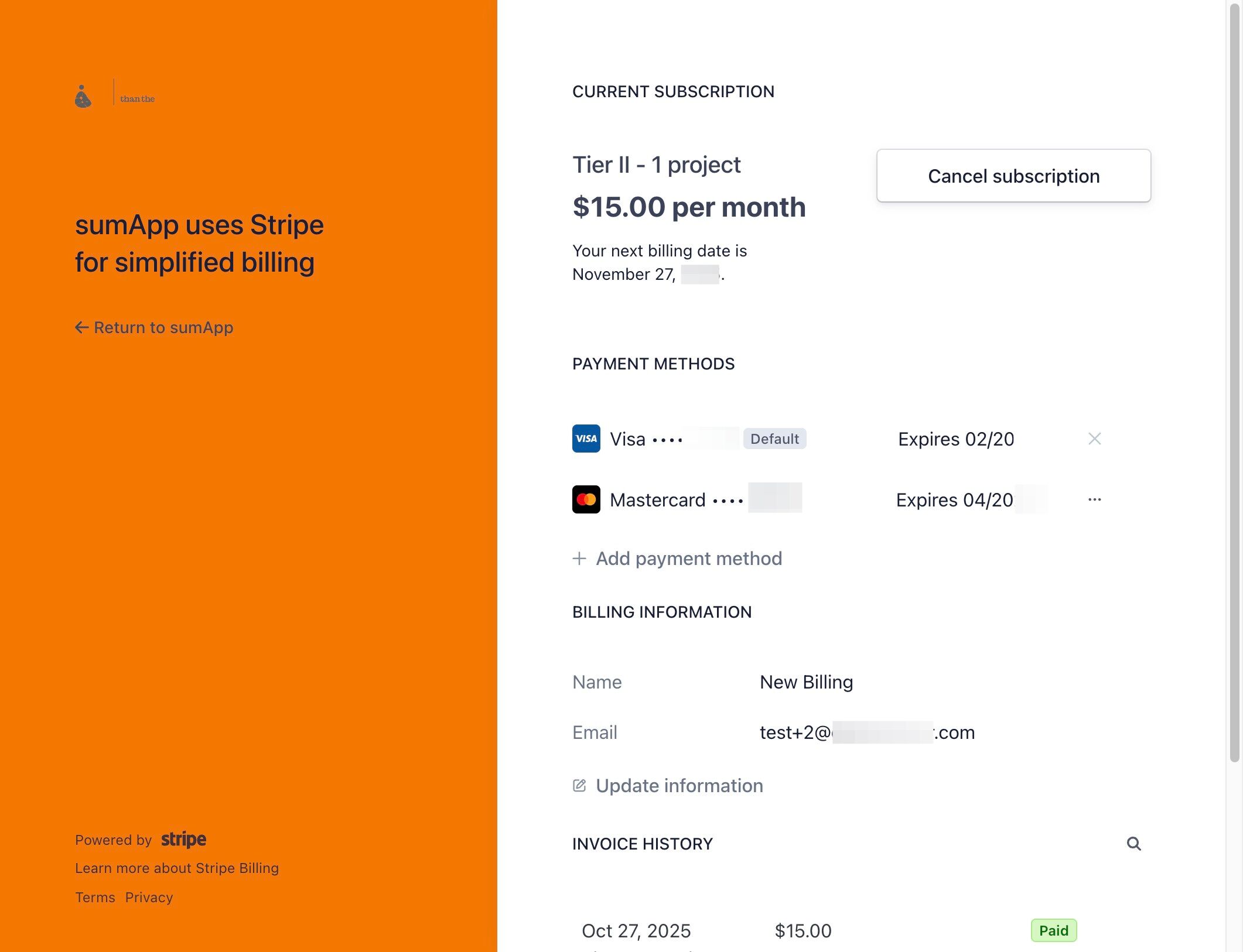Image resolution: width=1243 pixels, height=952 pixels.
Task: Click the Stripe wordmark logo
Action: (x=183, y=840)
